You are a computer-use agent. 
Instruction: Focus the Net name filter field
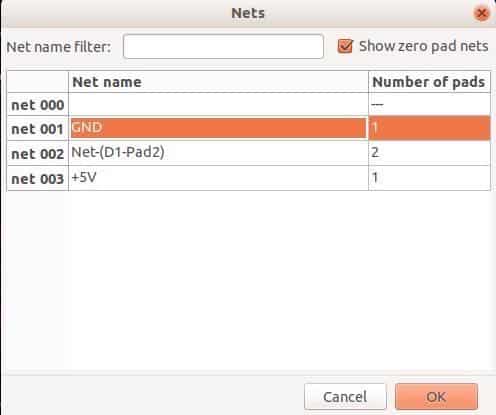pos(223,47)
